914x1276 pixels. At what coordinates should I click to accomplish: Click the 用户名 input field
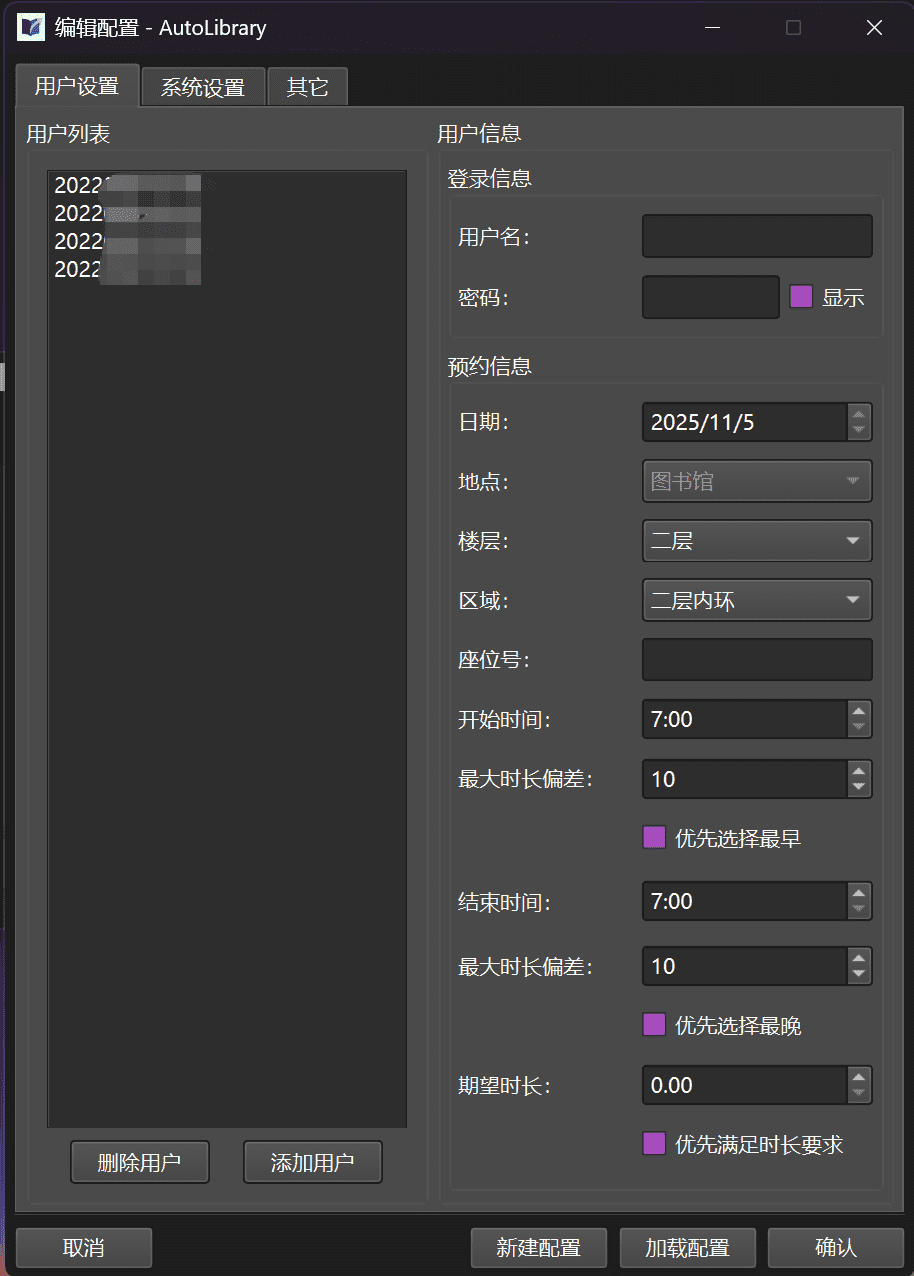756,237
